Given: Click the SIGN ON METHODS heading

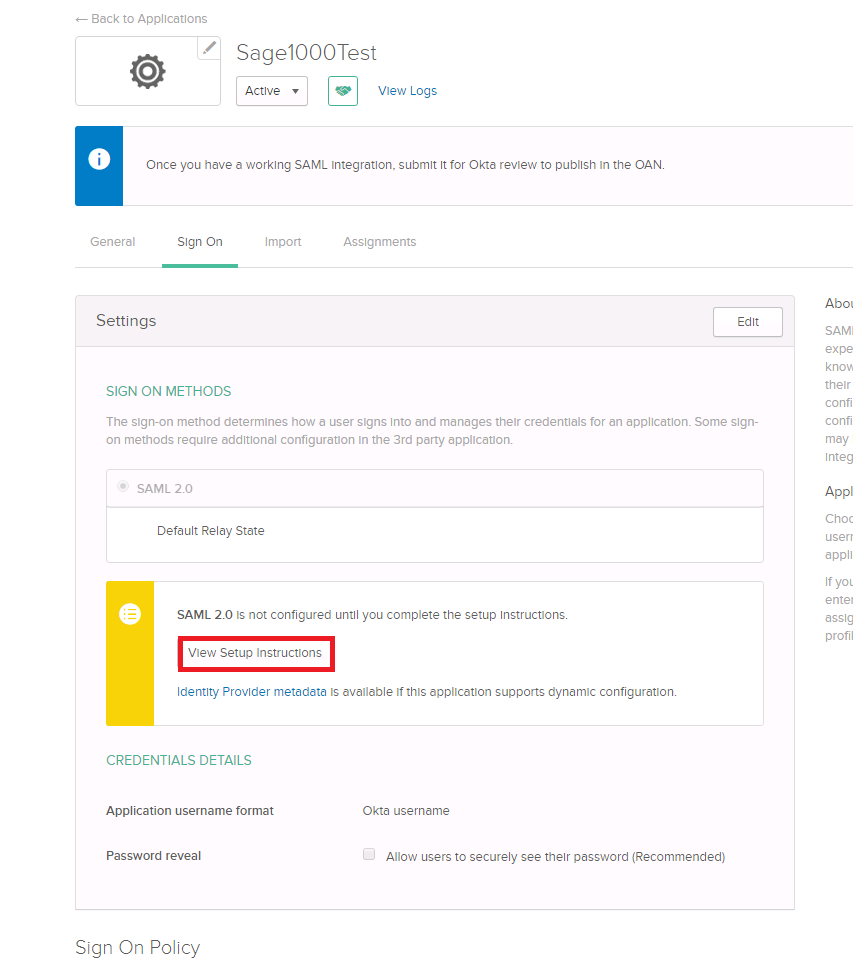Looking at the screenshot, I should point(168,391).
